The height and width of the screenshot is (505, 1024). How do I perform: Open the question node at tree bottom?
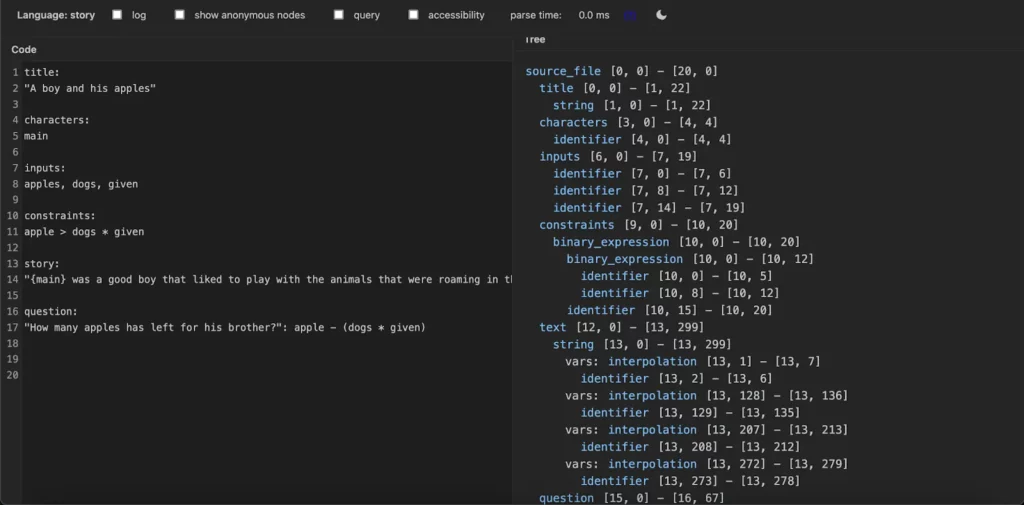(566, 498)
